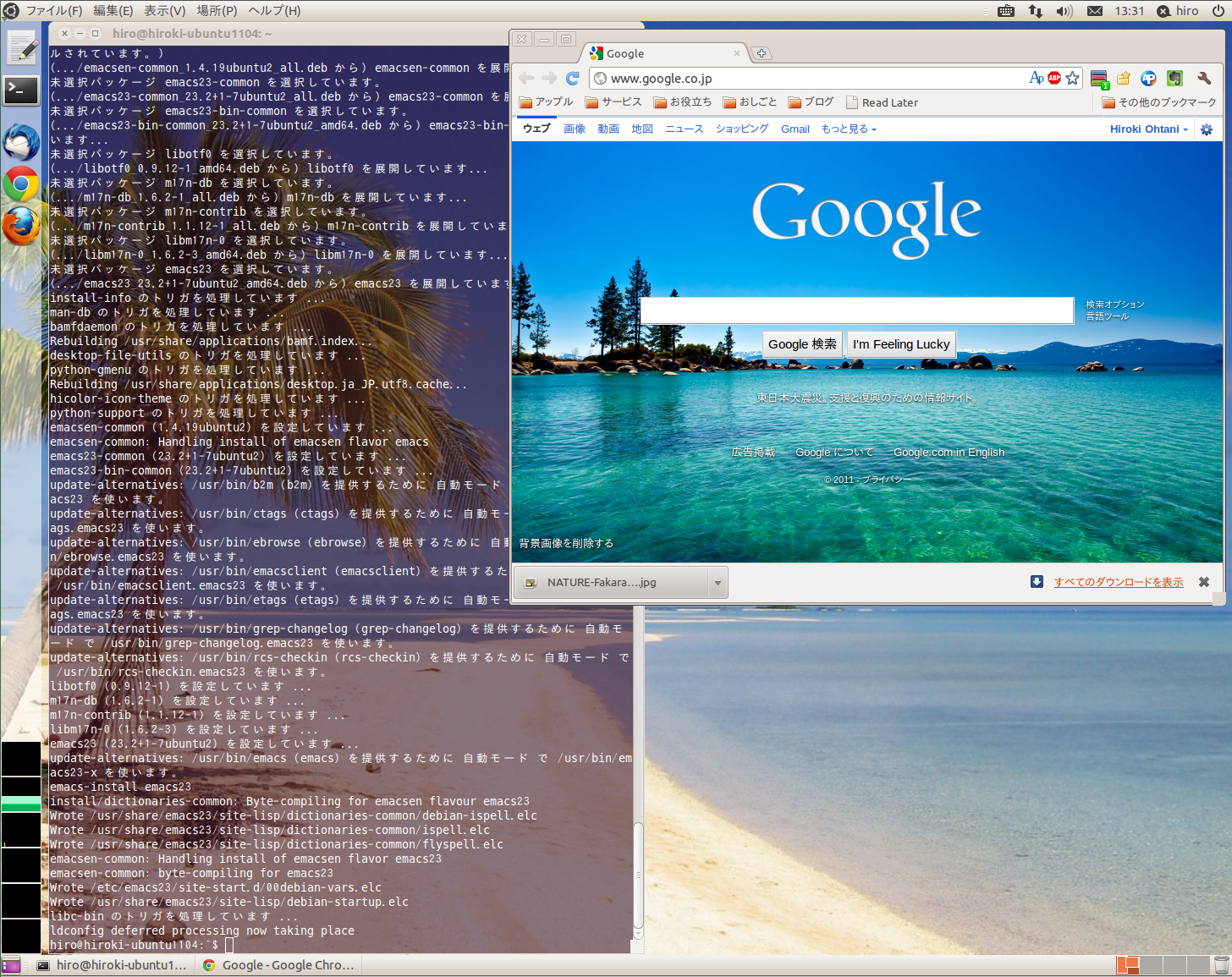Click すべてのダウンロードを表示 link
The image size is (1232, 977).
[1119, 582]
